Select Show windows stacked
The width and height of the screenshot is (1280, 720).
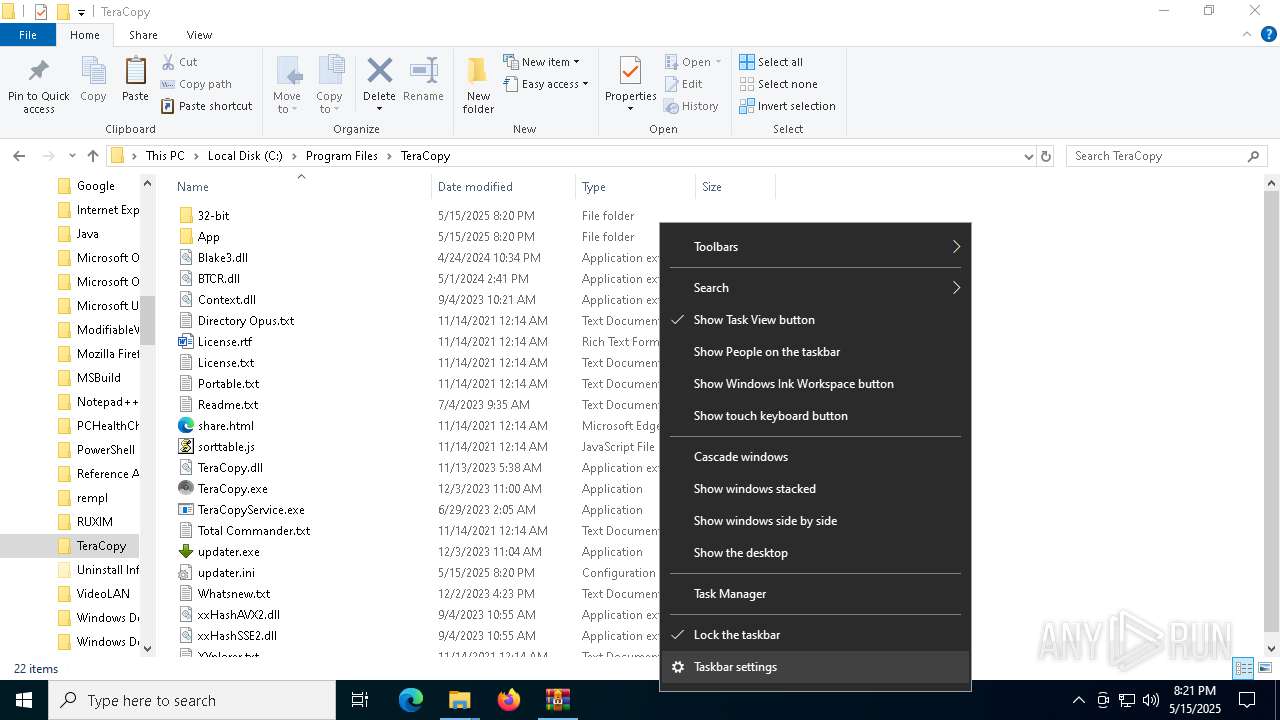click(815, 489)
